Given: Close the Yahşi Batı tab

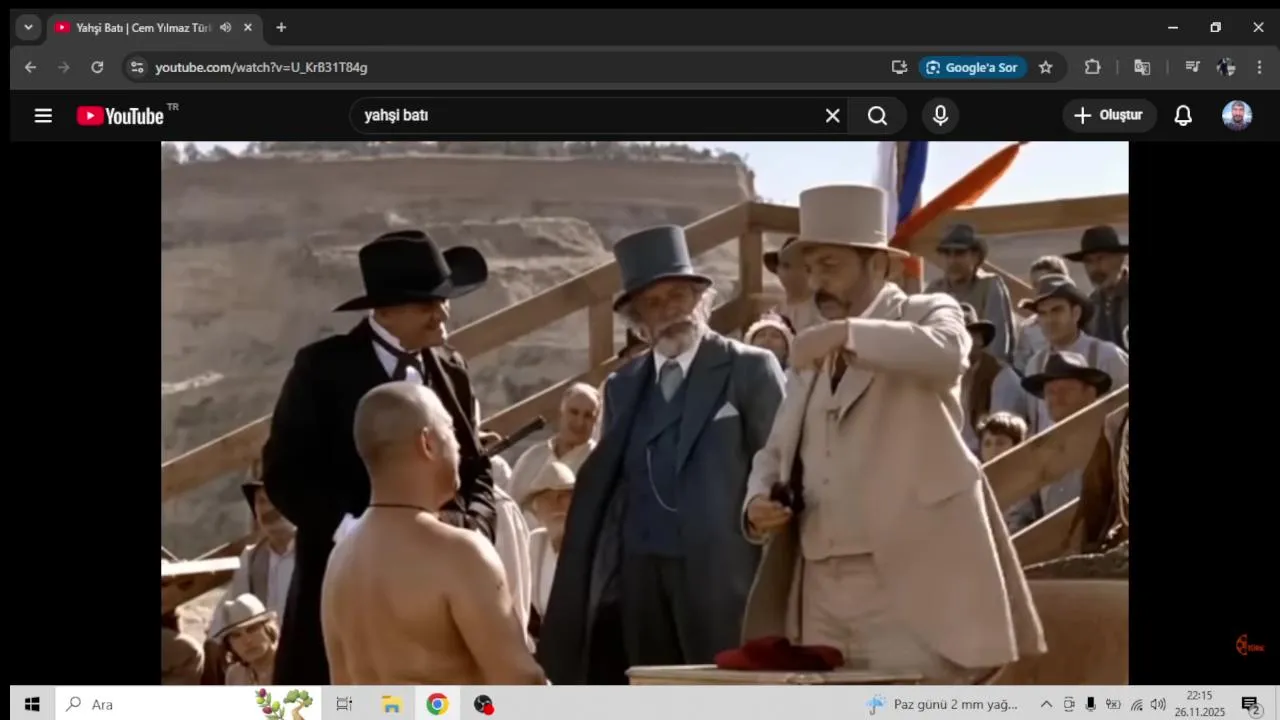Looking at the screenshot, I should (248, 28).
